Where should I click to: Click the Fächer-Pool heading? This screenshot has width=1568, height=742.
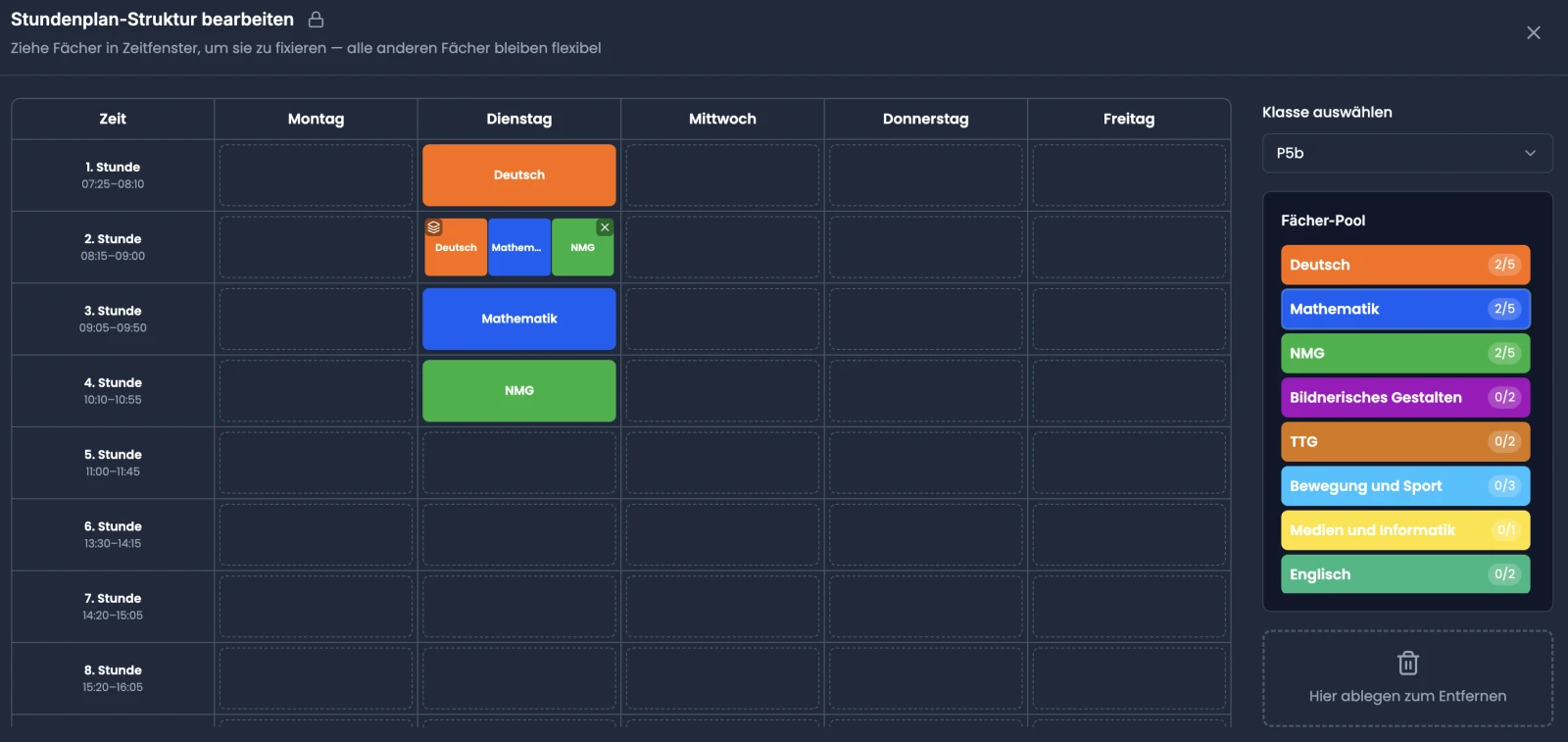pyautogui.click(x=1323, y=221)
